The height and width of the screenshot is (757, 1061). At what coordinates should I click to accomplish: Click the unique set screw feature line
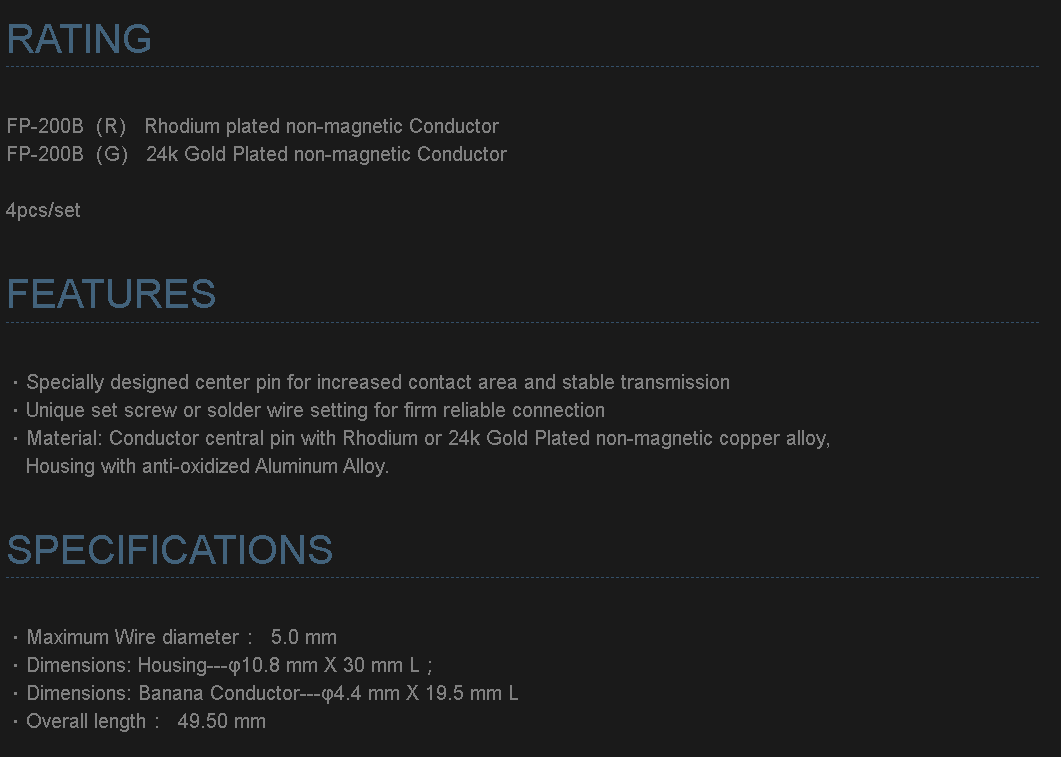point(315,410)
